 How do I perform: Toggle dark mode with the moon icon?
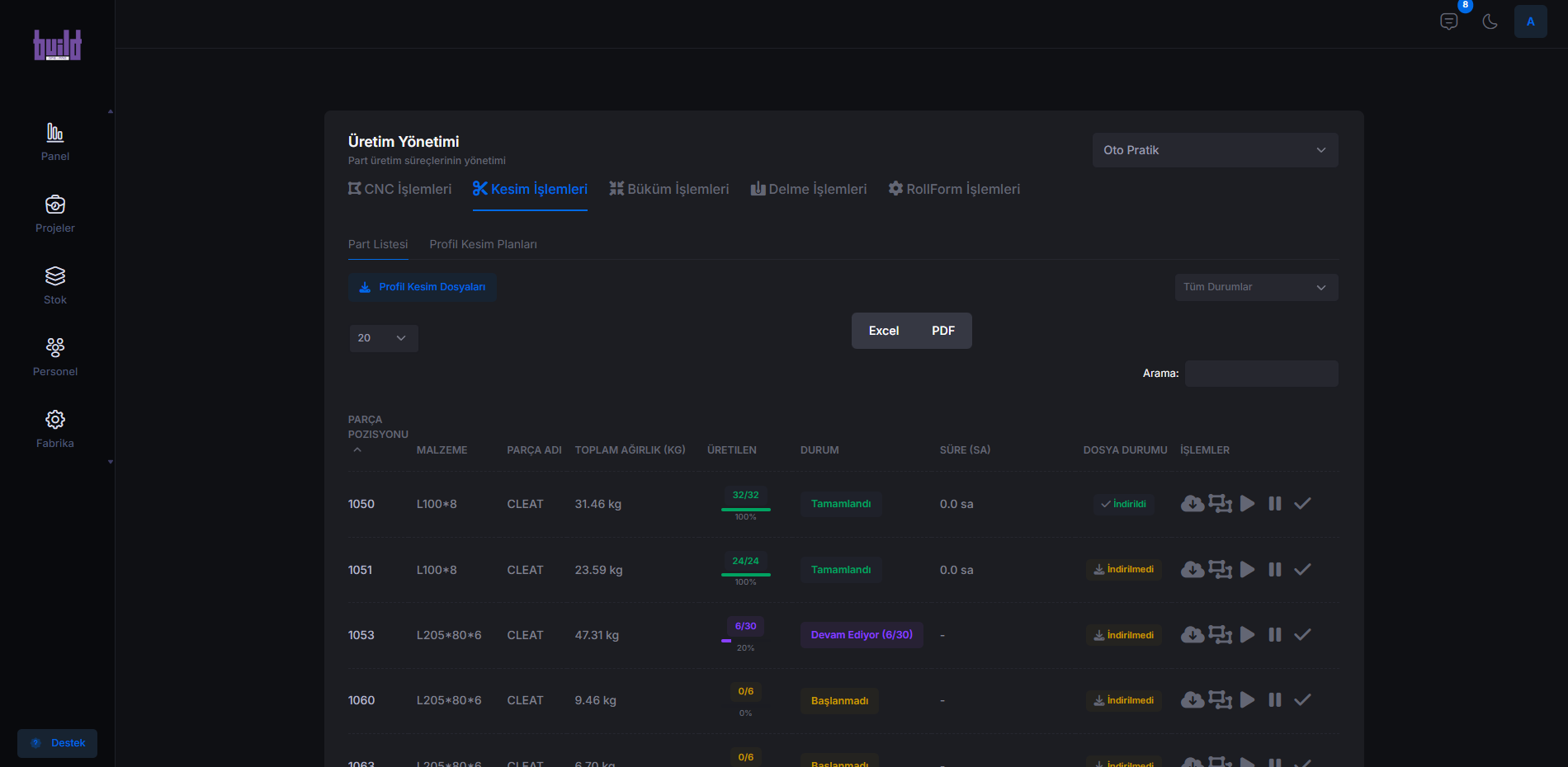tap(1490, 21)
